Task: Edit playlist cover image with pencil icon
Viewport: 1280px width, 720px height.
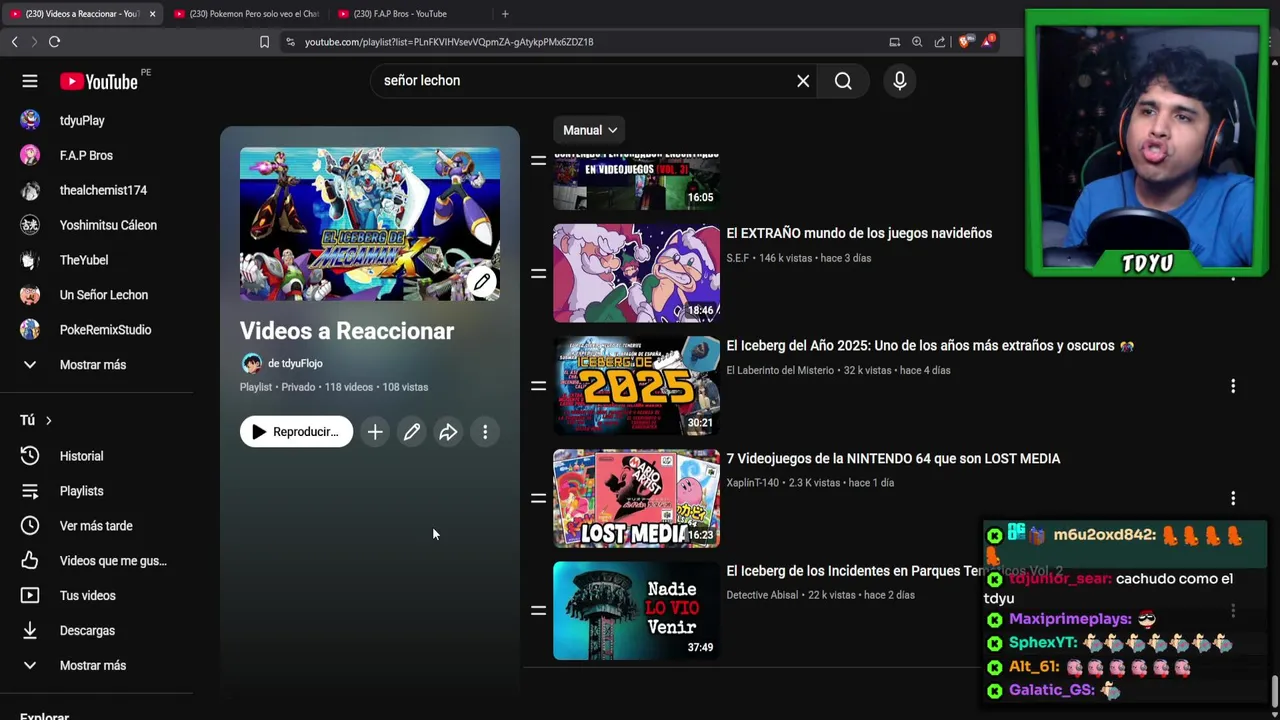Action: (x=481, y=282)
